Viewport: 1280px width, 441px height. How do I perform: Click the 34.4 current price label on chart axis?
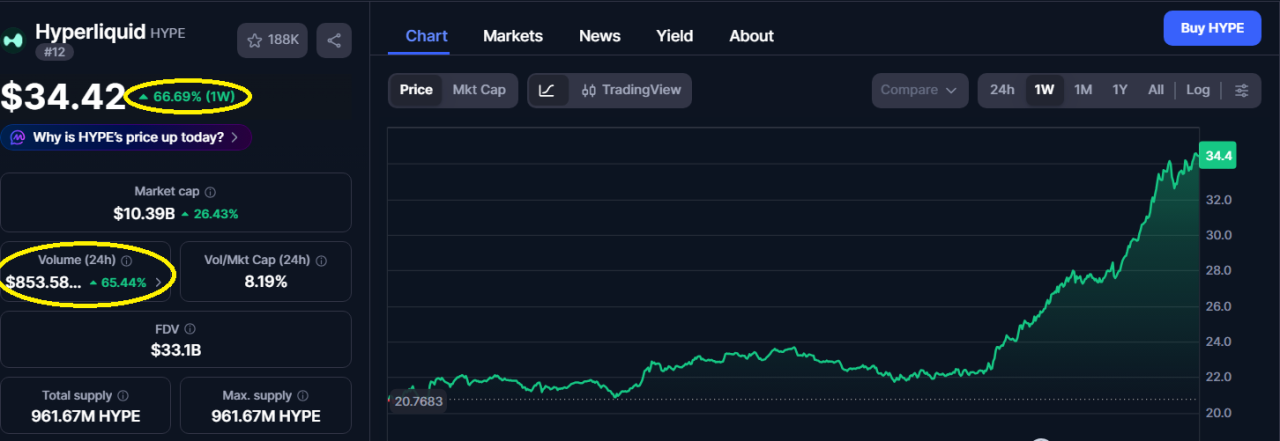coord(1218,156)
